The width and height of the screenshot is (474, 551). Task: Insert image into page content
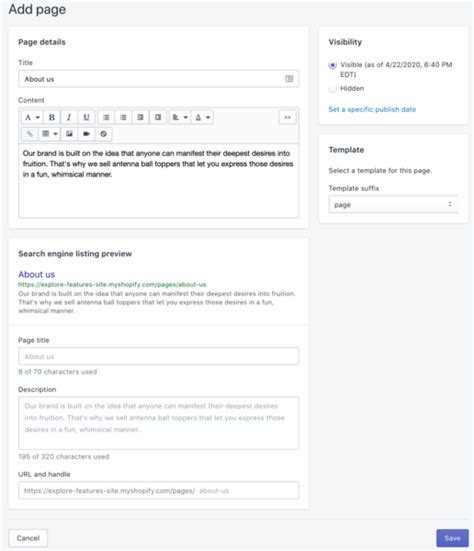click(69, 134)
